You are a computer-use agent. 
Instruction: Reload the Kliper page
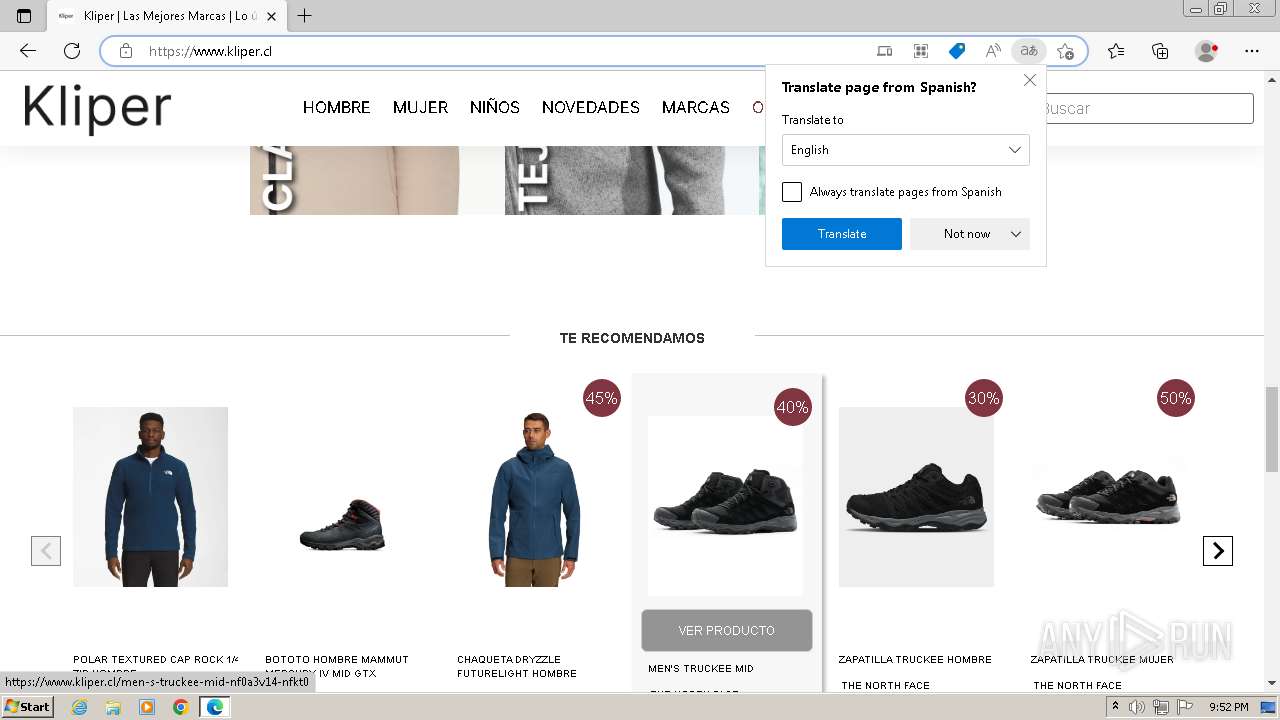tap(72, 51)
